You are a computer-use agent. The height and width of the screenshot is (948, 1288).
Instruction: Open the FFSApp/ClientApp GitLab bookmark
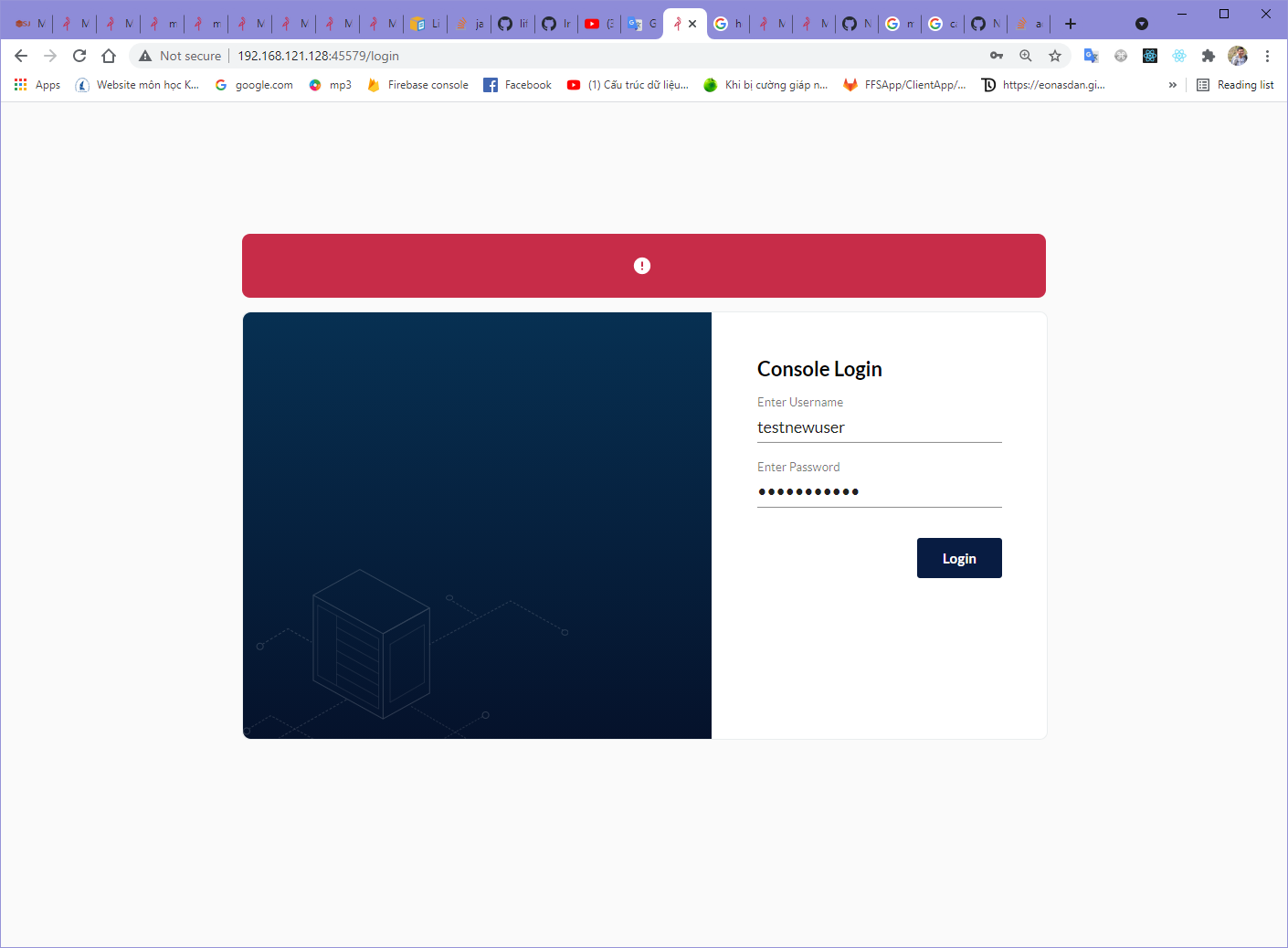pos(904,84)
